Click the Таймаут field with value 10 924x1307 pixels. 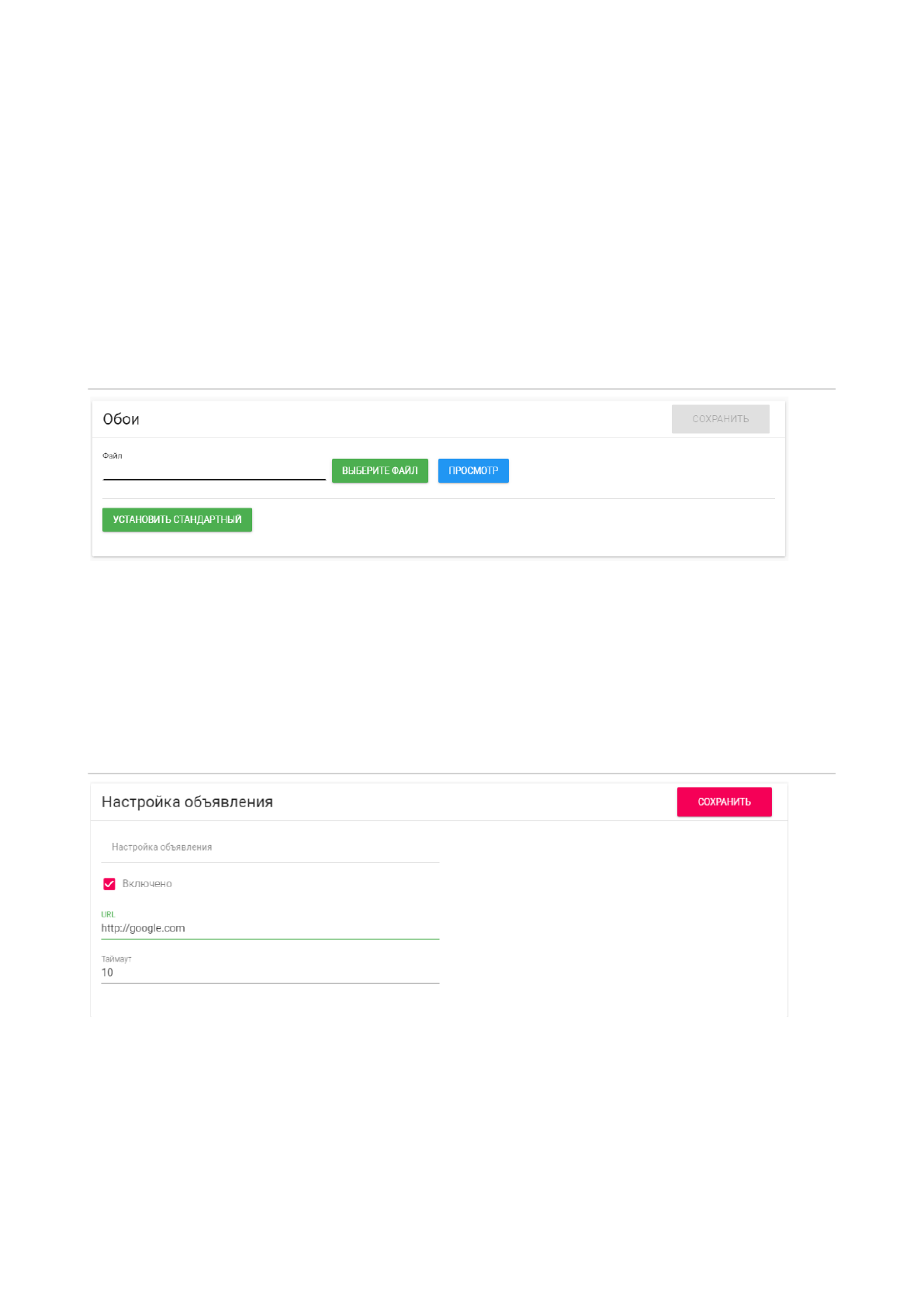269,972
